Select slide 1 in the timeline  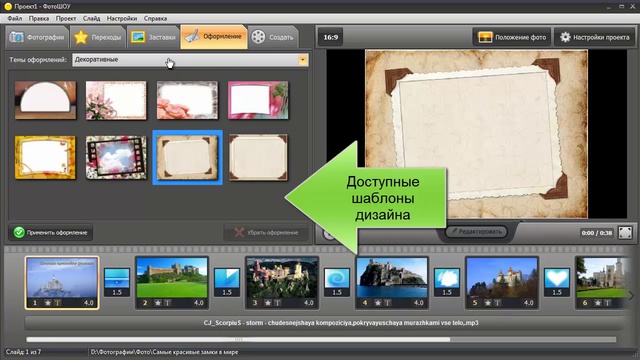click(x=62, y=283)
